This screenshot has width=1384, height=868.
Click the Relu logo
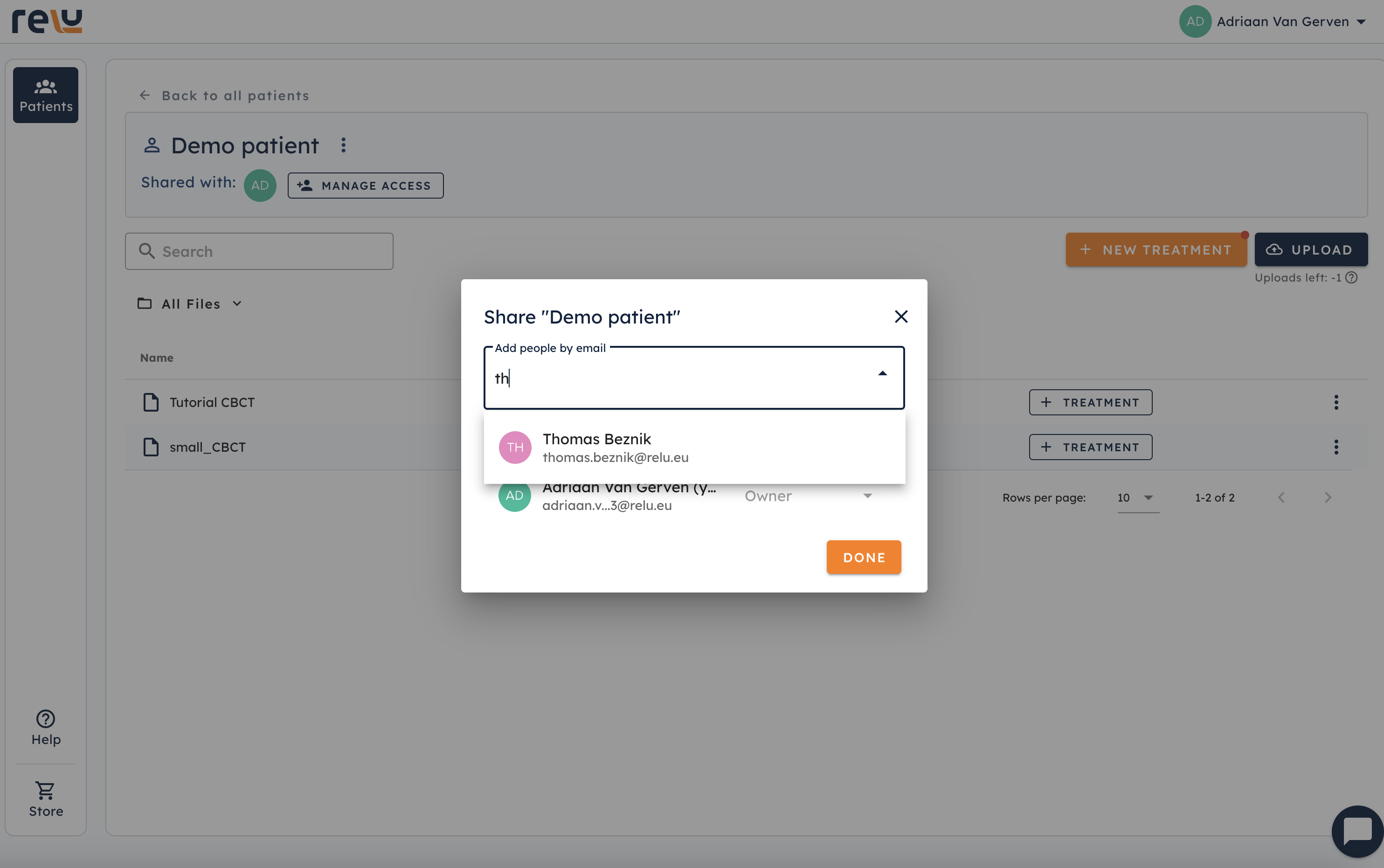coord(47,21)
